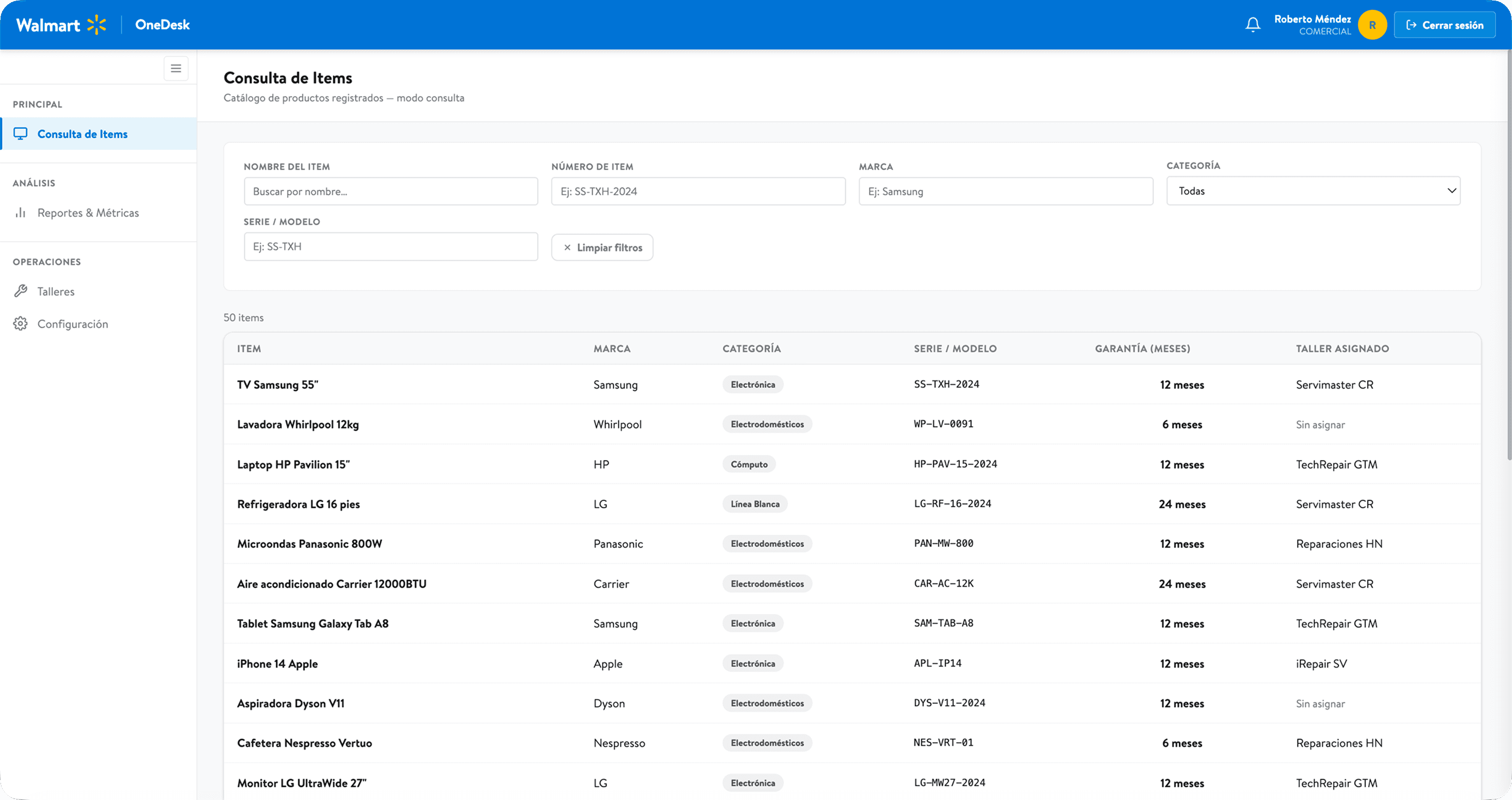Image resolution: width=1512 pixels, height=800 pixels.
Task: Click serial APL-IP14
Action: point(937,663)
